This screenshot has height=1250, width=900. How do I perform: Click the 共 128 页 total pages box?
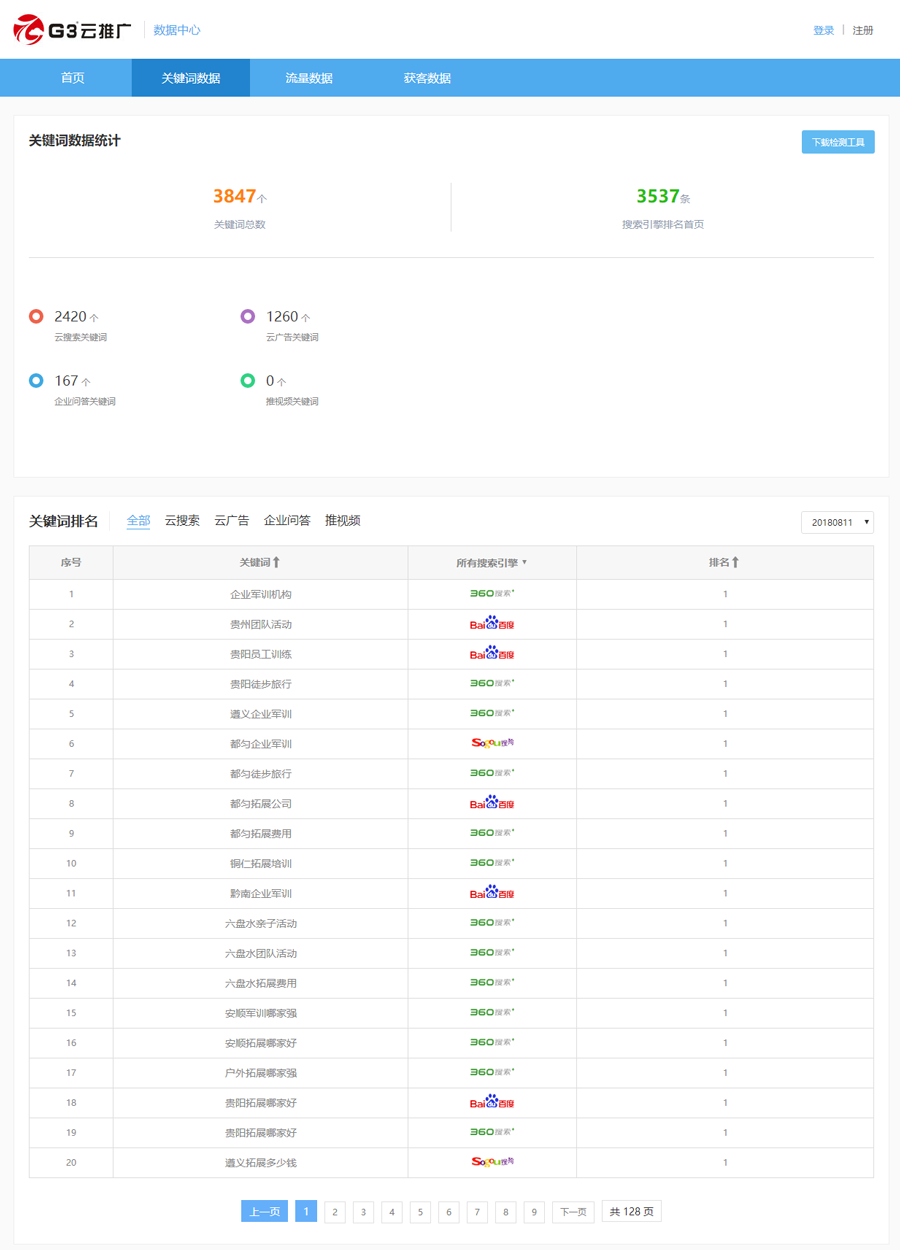tap(632, 1212)
